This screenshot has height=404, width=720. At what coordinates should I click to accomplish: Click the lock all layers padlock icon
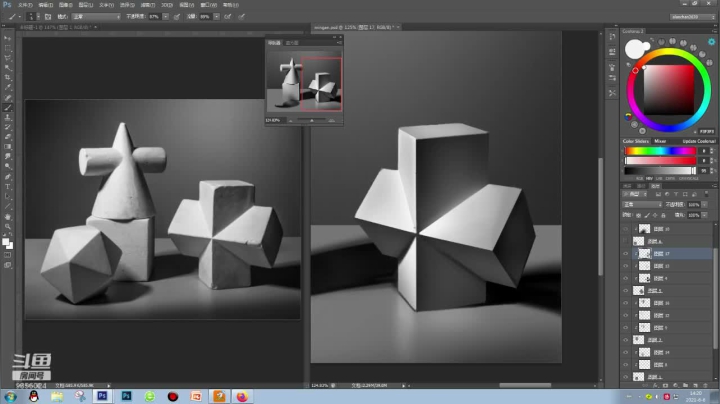(x=663, y=215)
